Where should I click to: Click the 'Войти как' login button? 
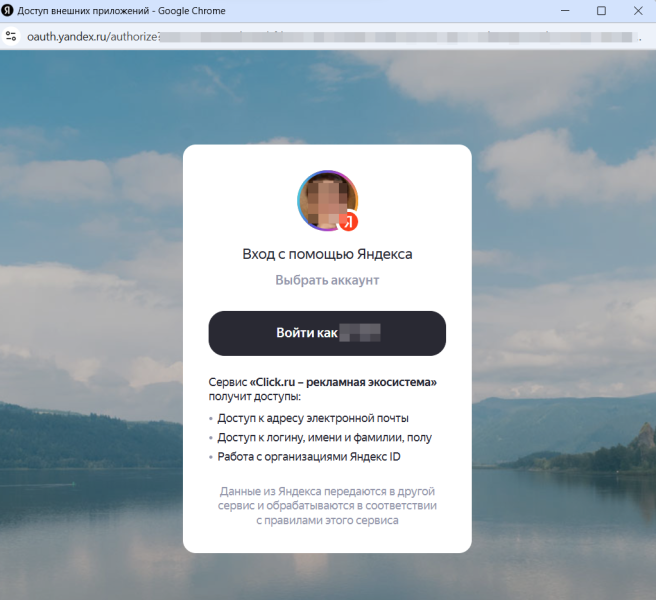point(327,333)
